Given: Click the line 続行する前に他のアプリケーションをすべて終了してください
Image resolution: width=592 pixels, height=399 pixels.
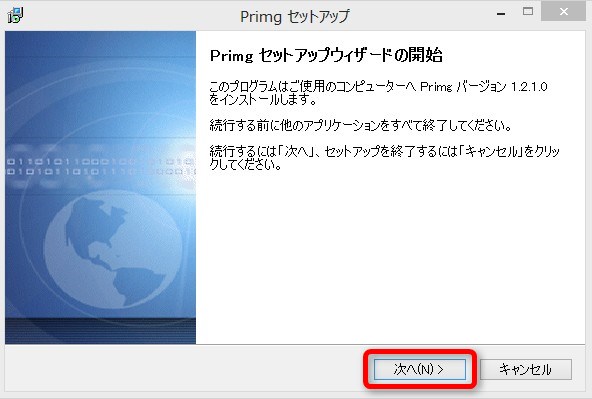Looking at the screenshot, I should (x=361, y=125).
